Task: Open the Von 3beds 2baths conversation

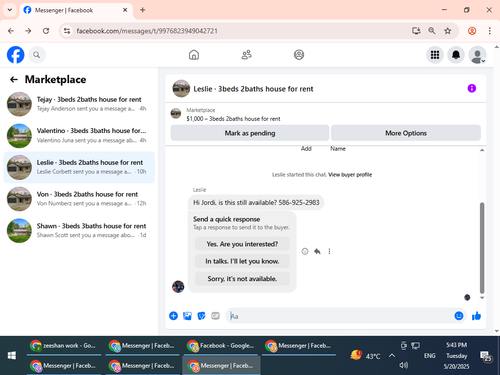Action: (79, 199)
